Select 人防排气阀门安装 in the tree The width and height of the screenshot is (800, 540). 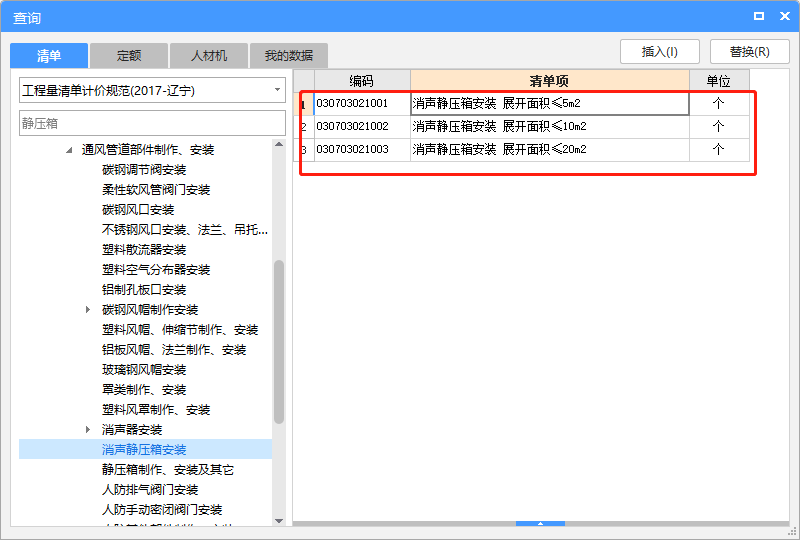[150, 489]
